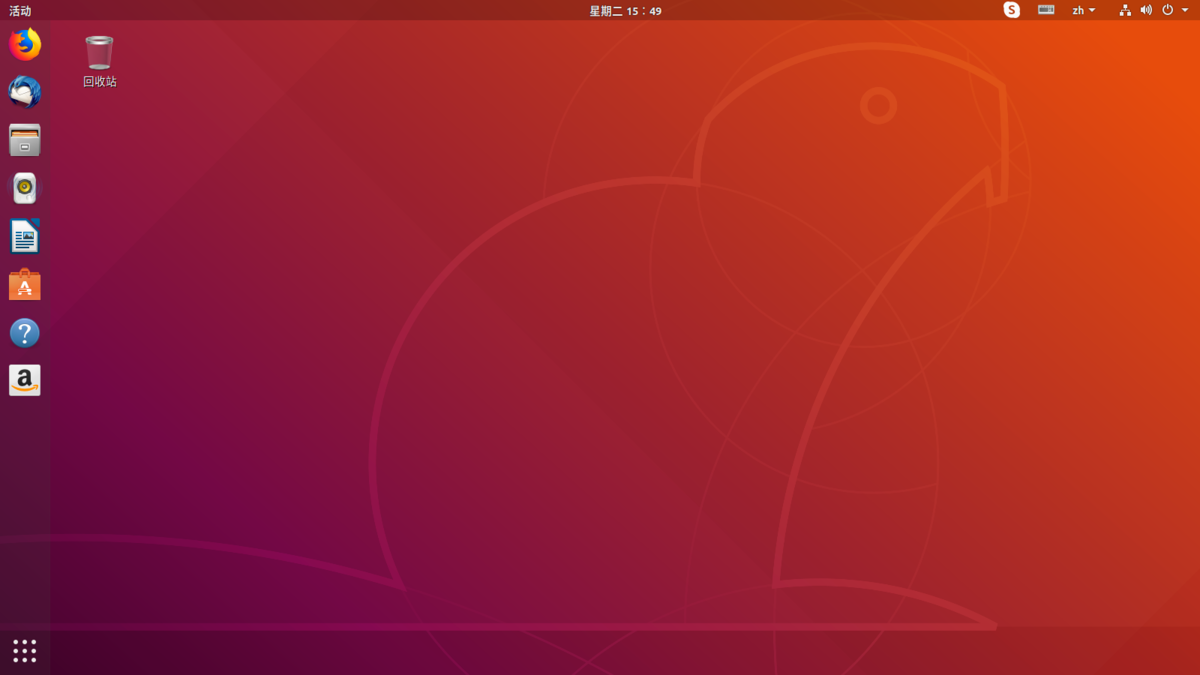Open the Files file manager
This screenshot has height=675, width=1200.
(24, 140)
